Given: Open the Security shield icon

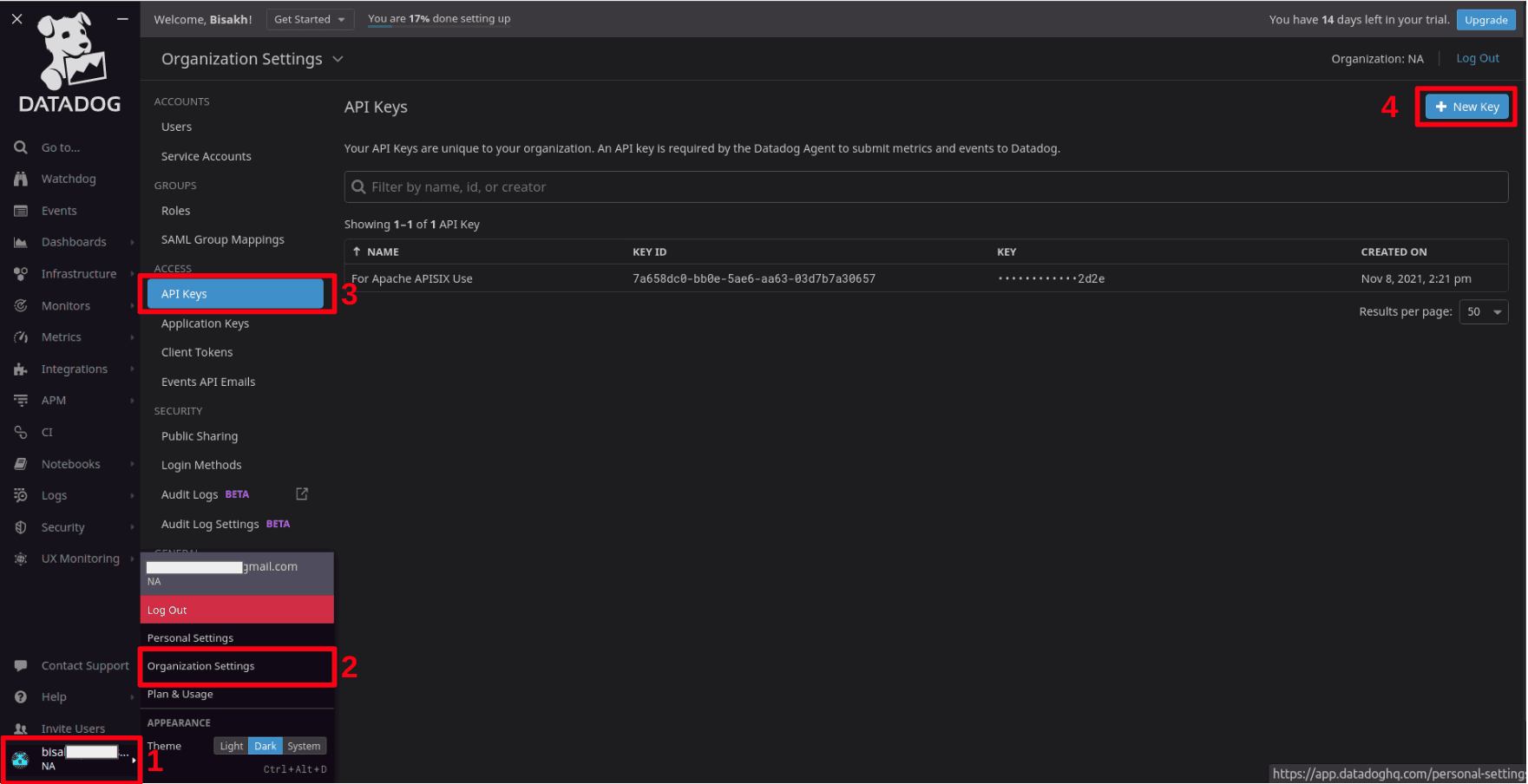Looking at the screenshot, I should [21, 527].
